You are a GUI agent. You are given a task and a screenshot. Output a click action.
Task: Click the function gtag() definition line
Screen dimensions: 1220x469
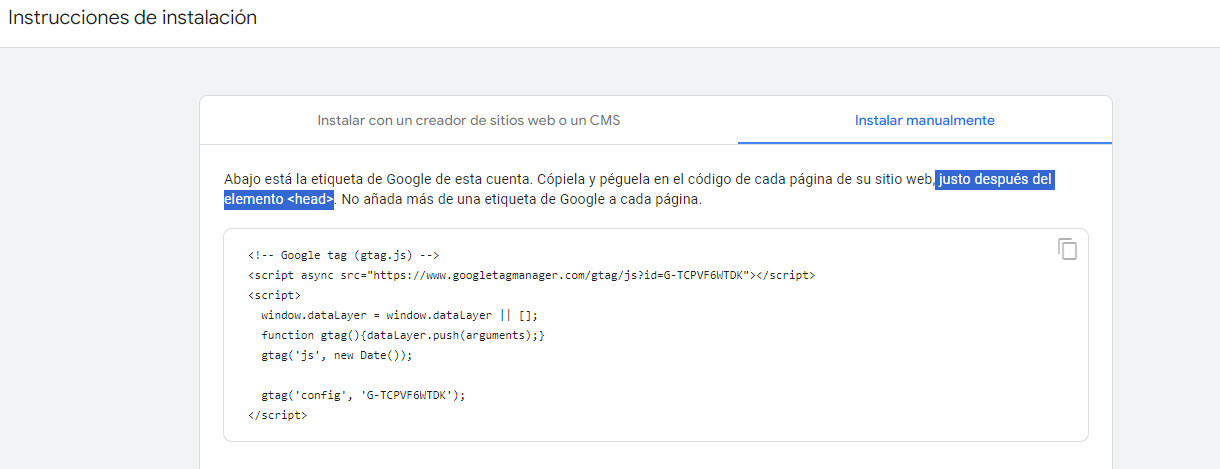tap(402, 335)
